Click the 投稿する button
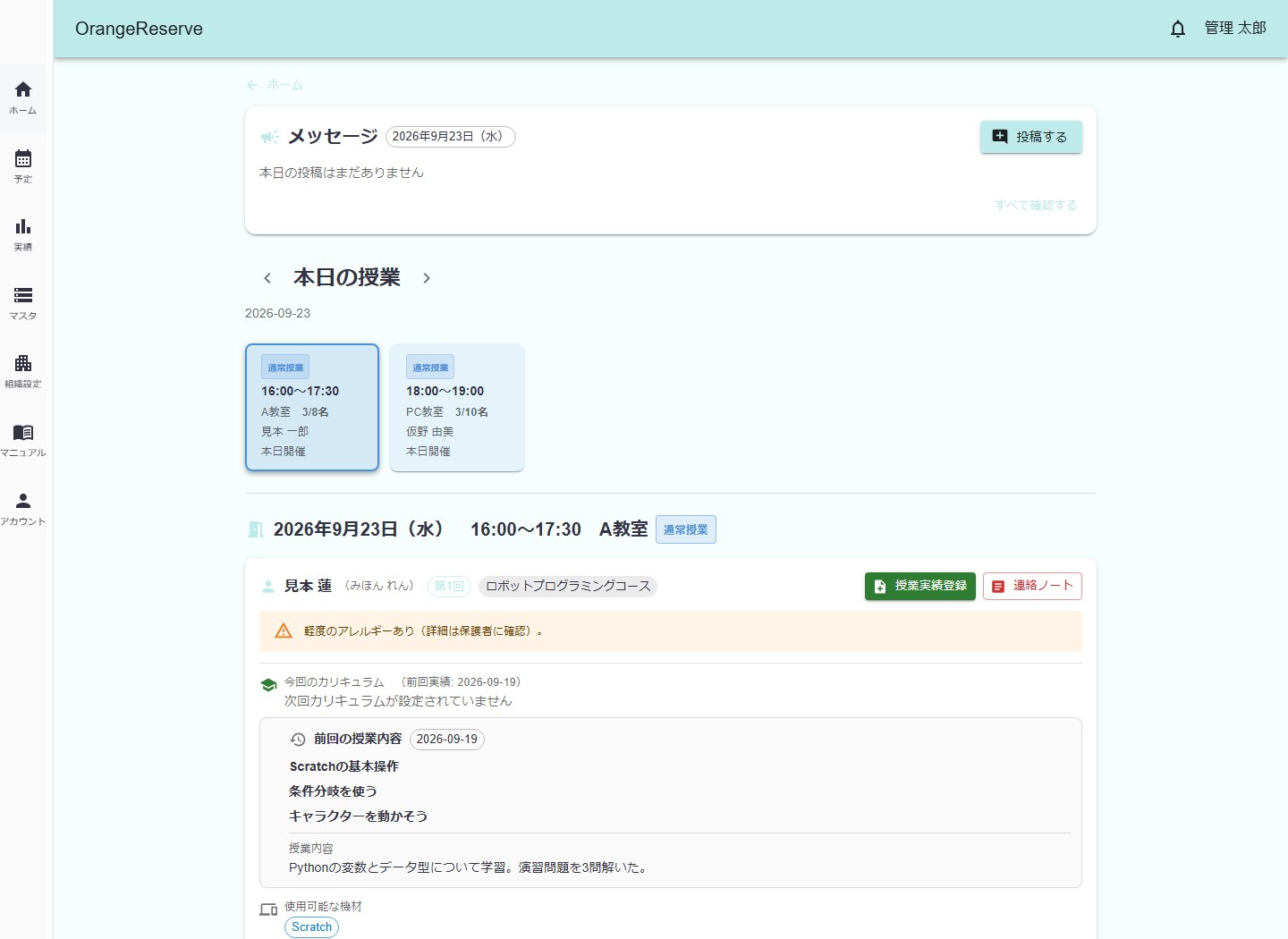The height and width of the screenshot is (939, 1288). coord(1030,137)
